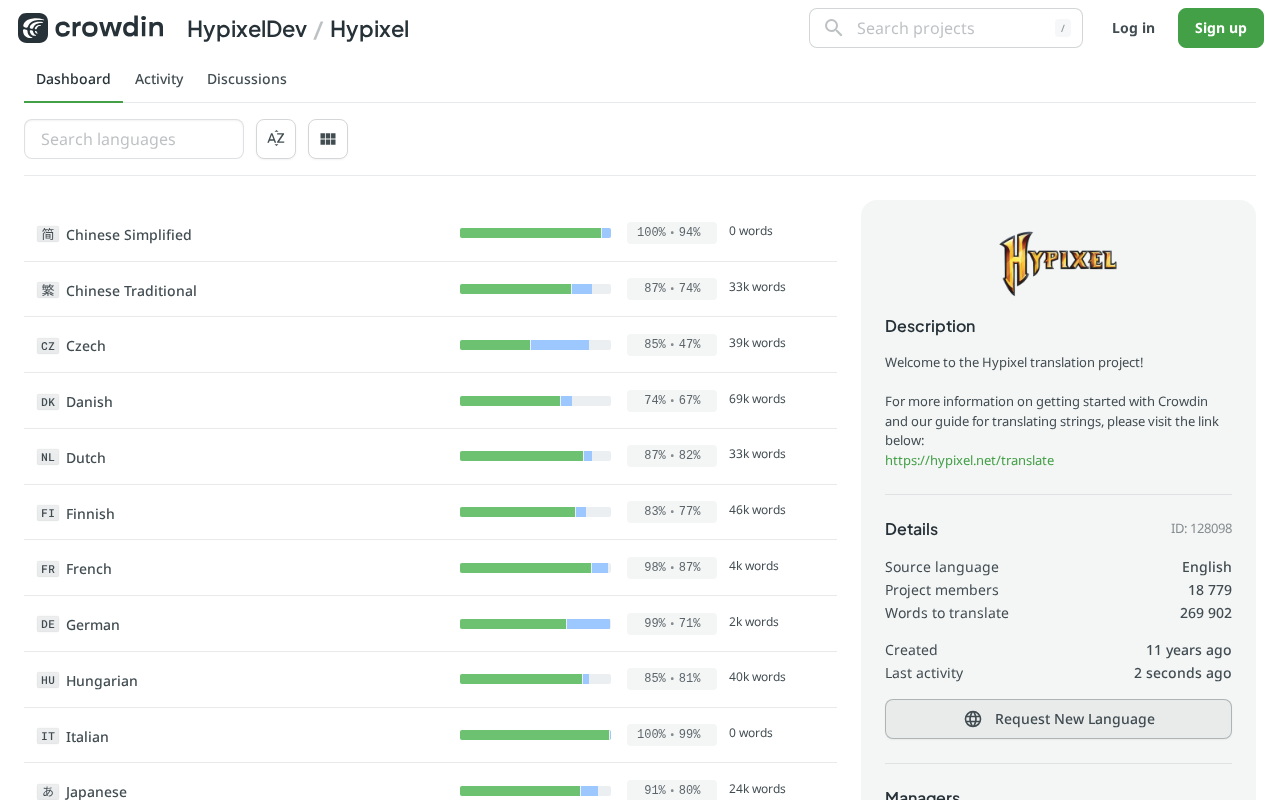Click 46k words for Finnish
The height and width of the screenshot is (800, 1280).
(757, 510)
